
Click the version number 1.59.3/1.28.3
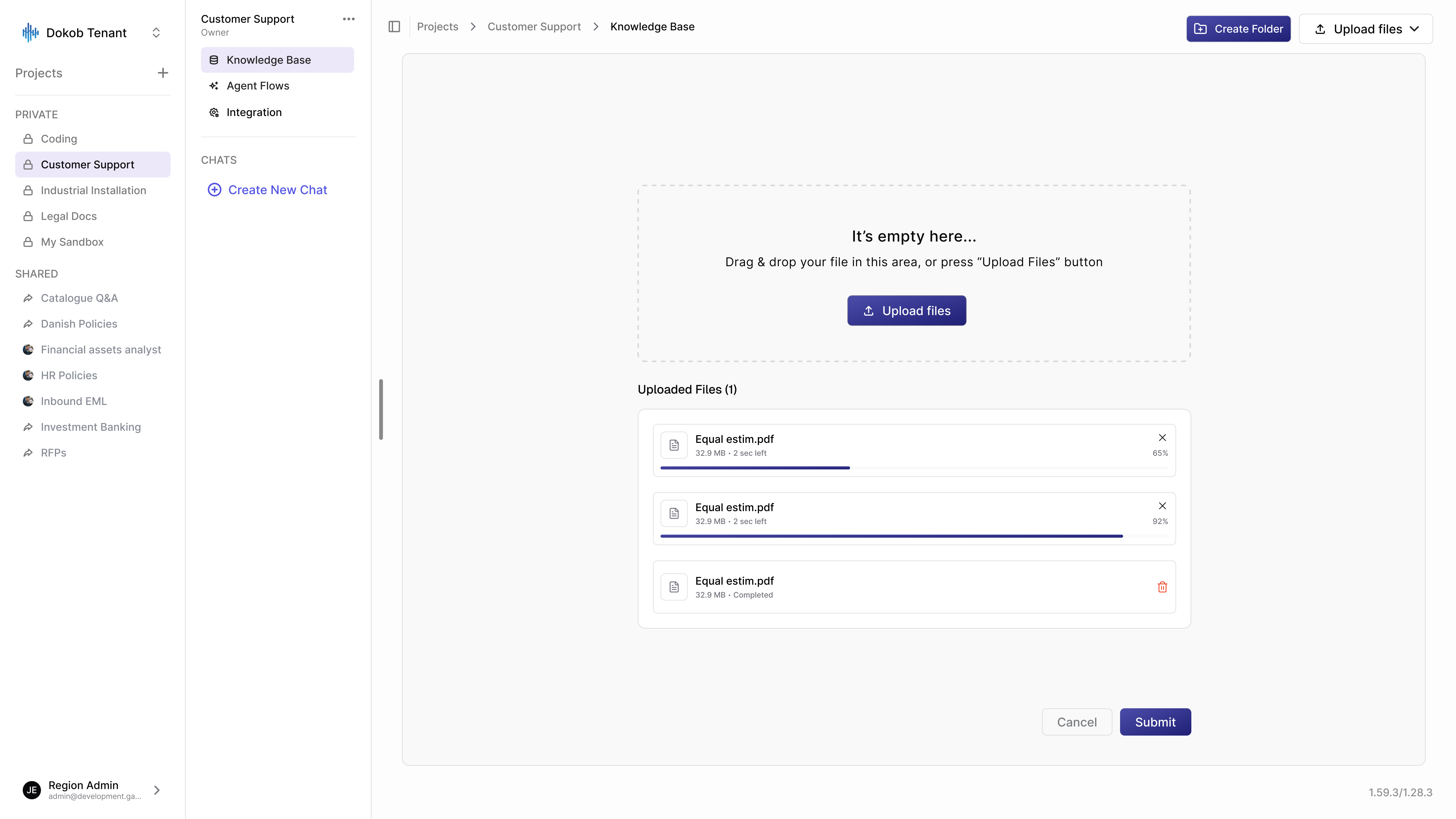pyautogui.click(x=1400, y=792)
